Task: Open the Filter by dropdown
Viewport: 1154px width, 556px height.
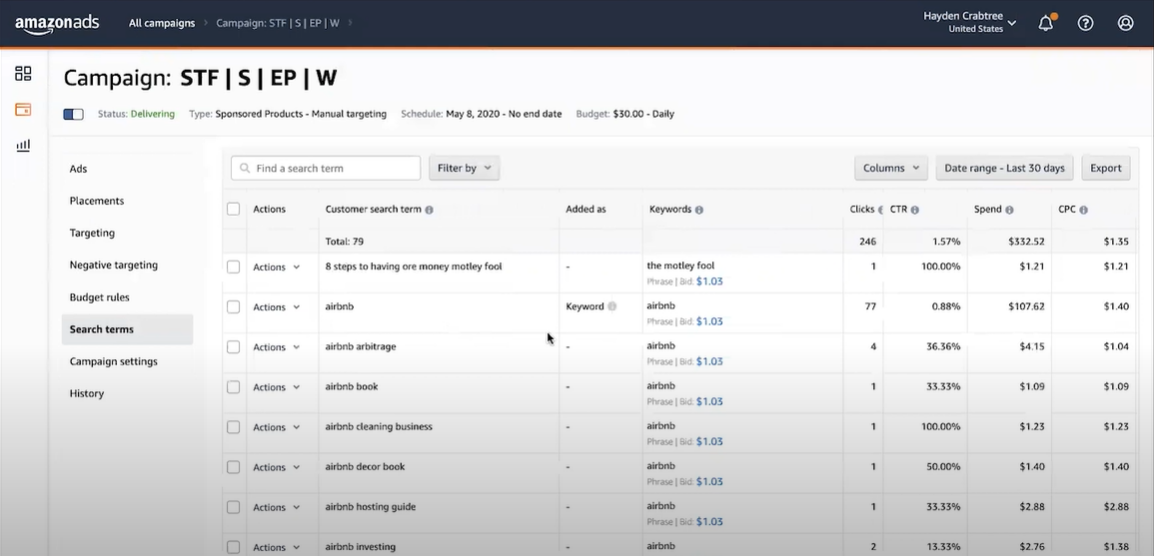Action: click(464, 168)
